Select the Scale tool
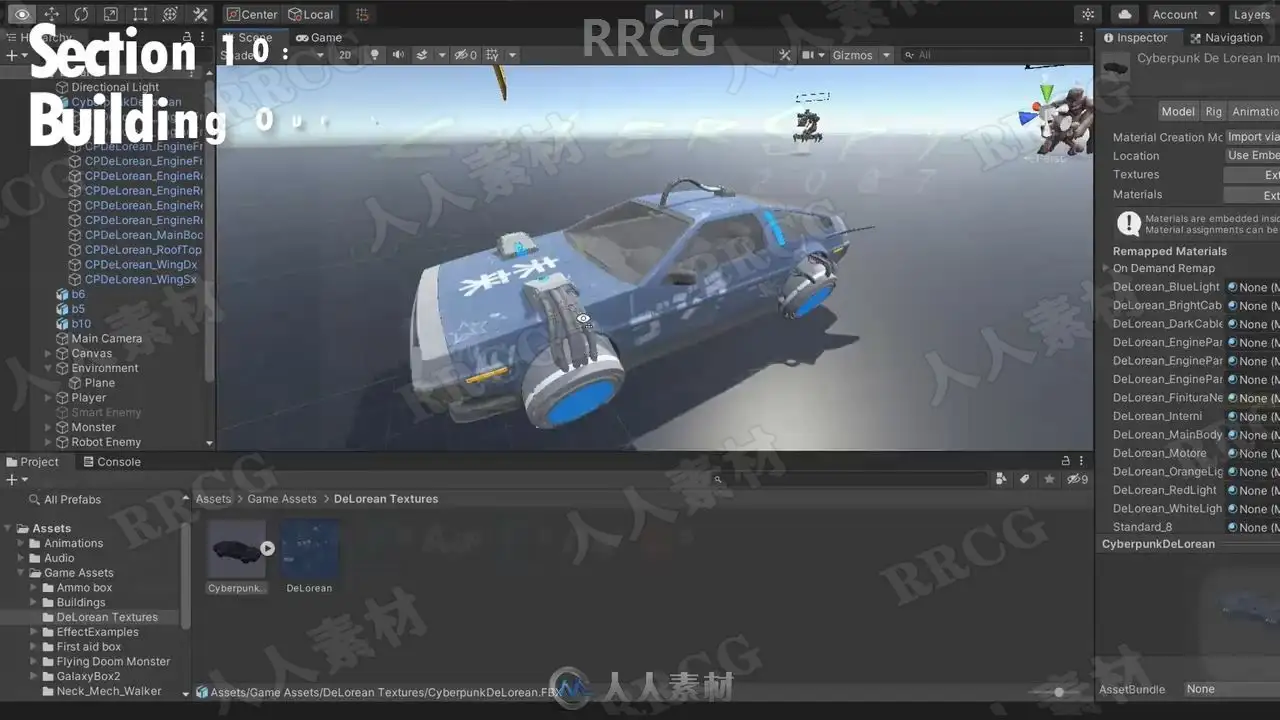 pyautogui.click(x=110, y=14)
